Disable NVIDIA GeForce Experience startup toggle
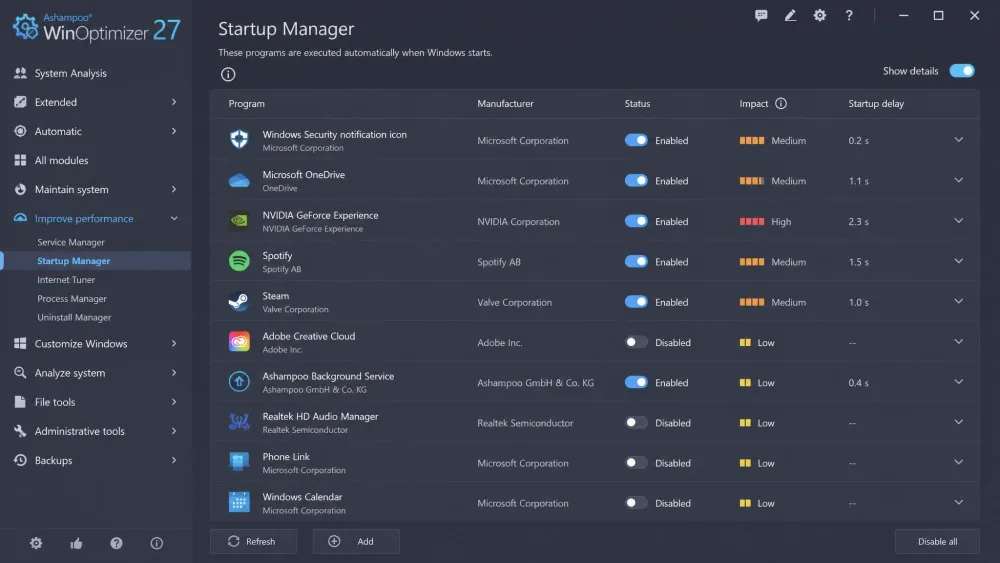This screenshot has height=563, width=1000. tap(636, 221)
